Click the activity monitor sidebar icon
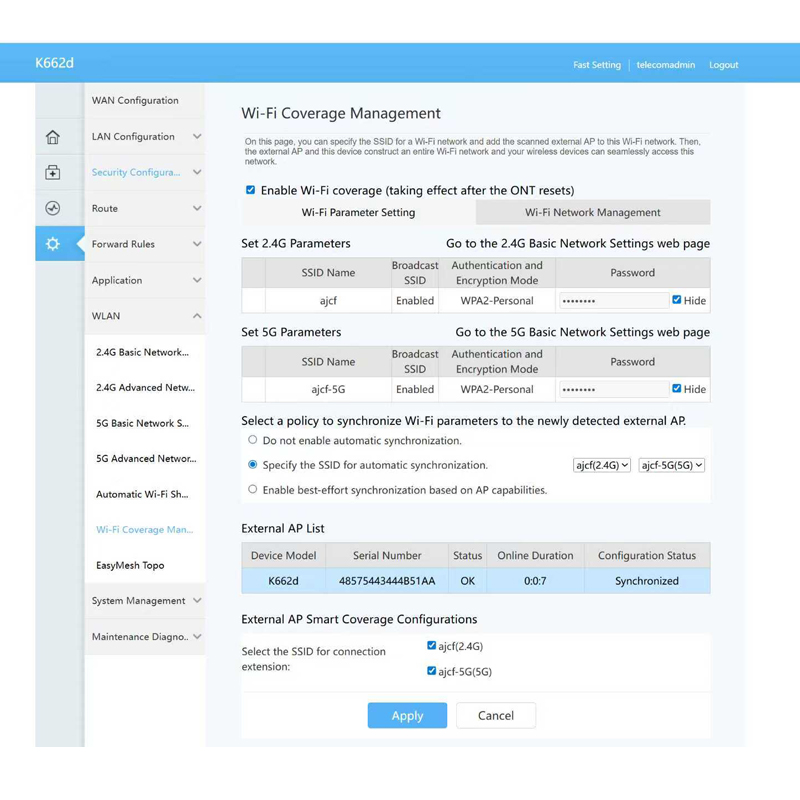Viewport: 800px width, 800px height. 53,208
